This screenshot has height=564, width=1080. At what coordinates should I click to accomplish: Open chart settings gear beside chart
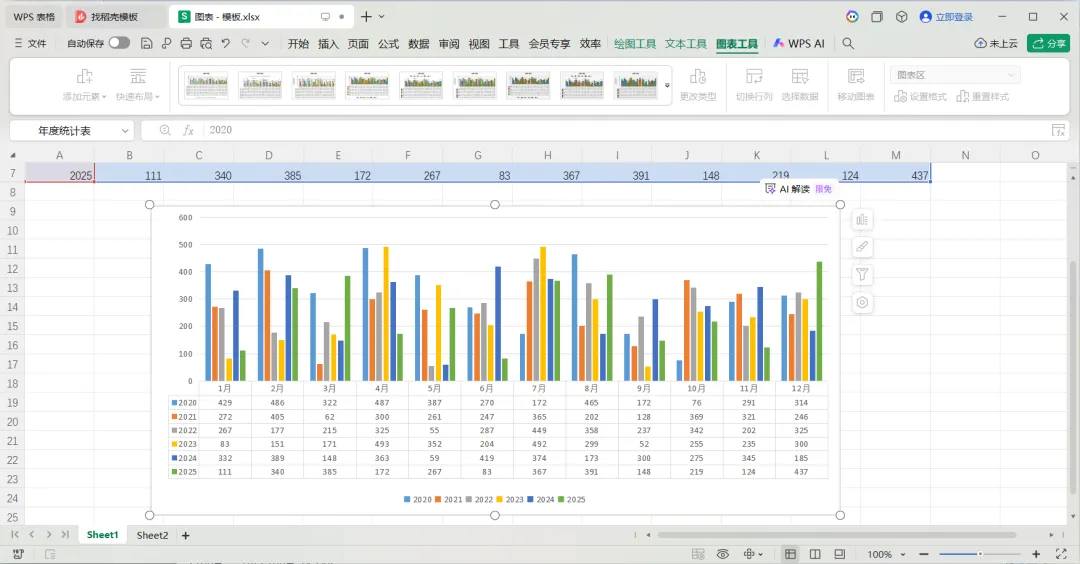(x=862, y=302)
